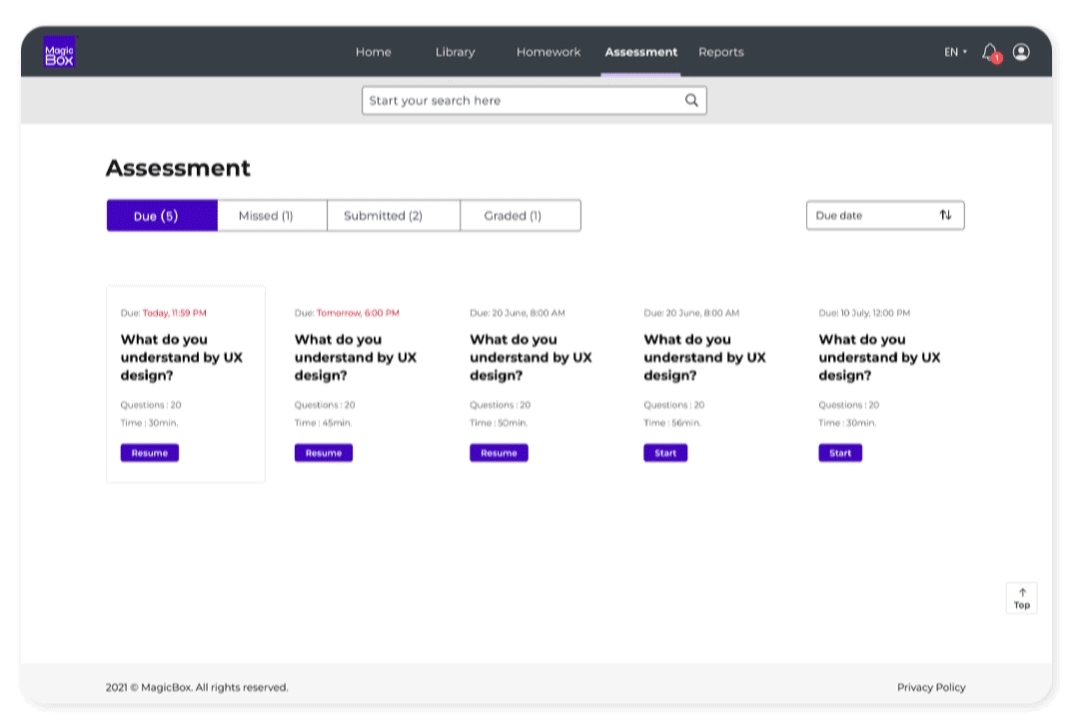Click Start on the 10 July assessment
The height and width of the screenshot is (722, 1080).
coord(840,453)
